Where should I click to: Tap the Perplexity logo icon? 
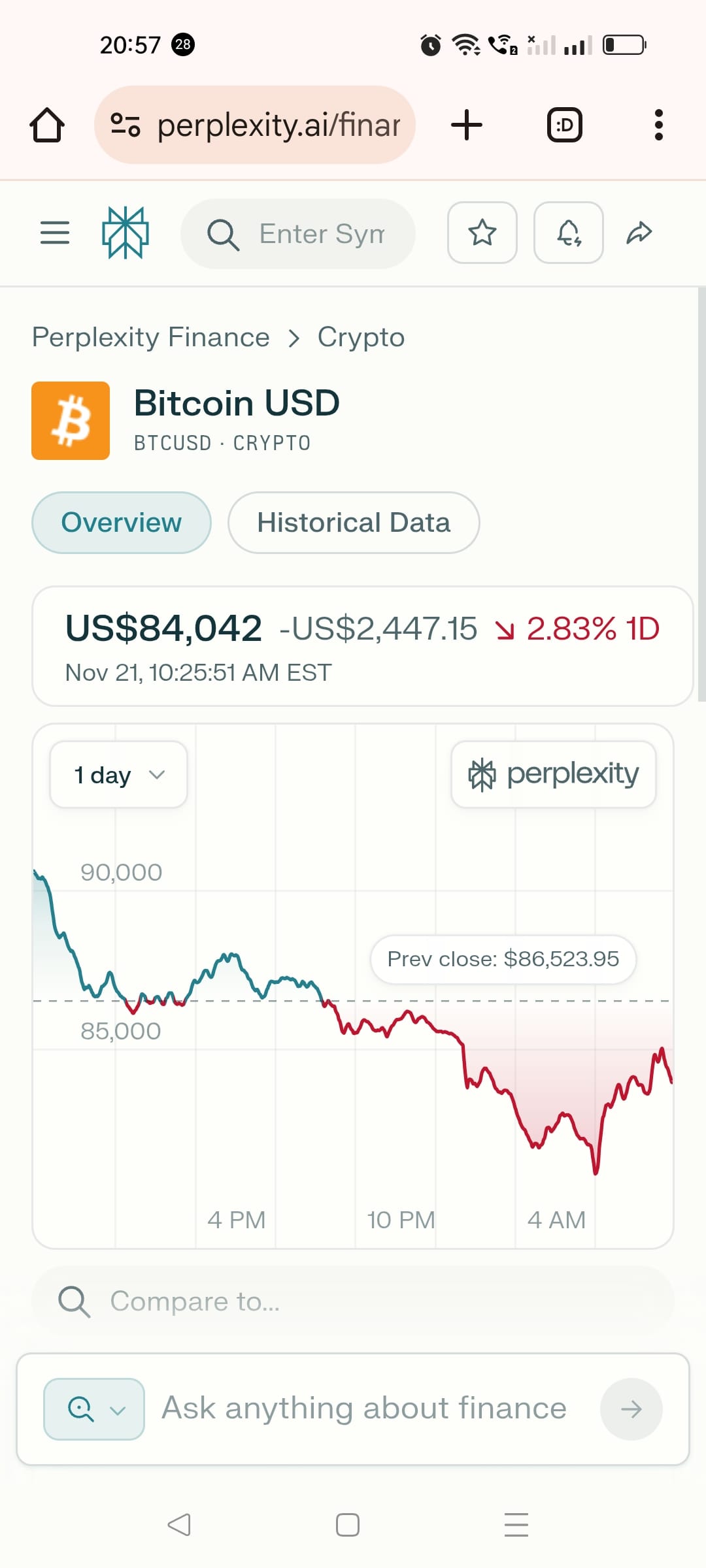[x=126, y=233]
